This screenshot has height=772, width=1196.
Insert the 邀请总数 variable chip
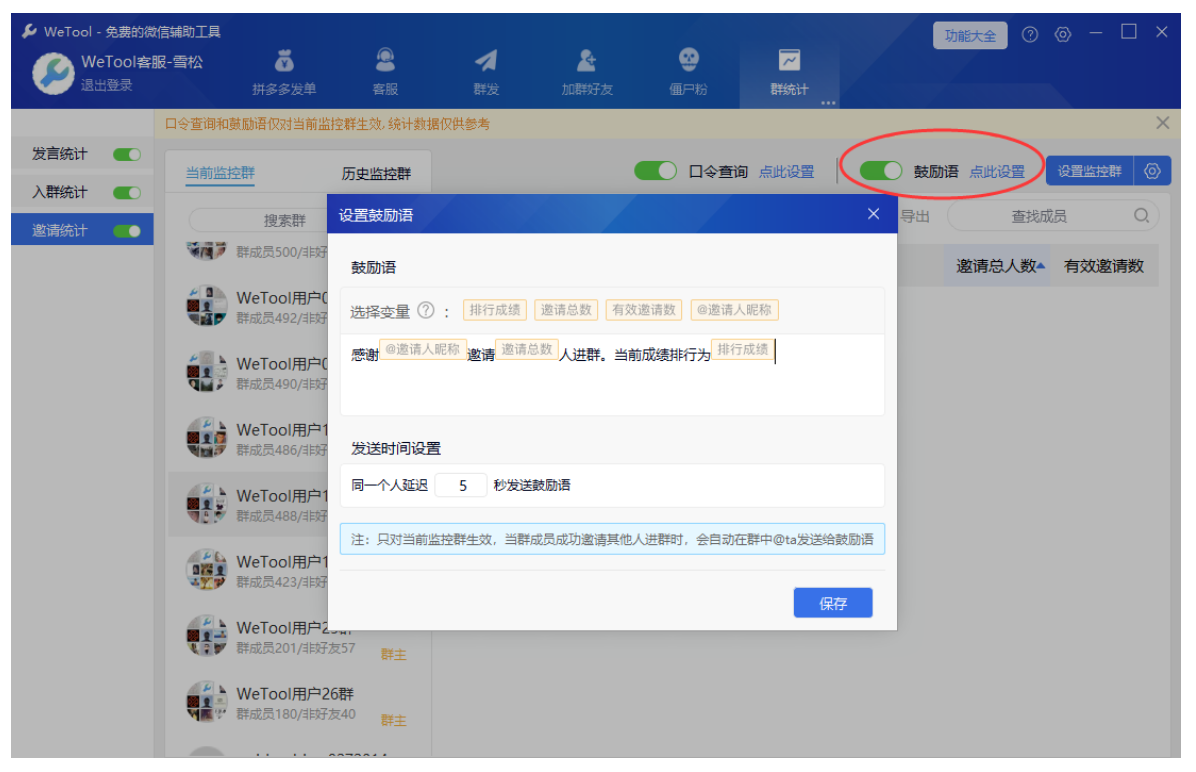point(566,310)
